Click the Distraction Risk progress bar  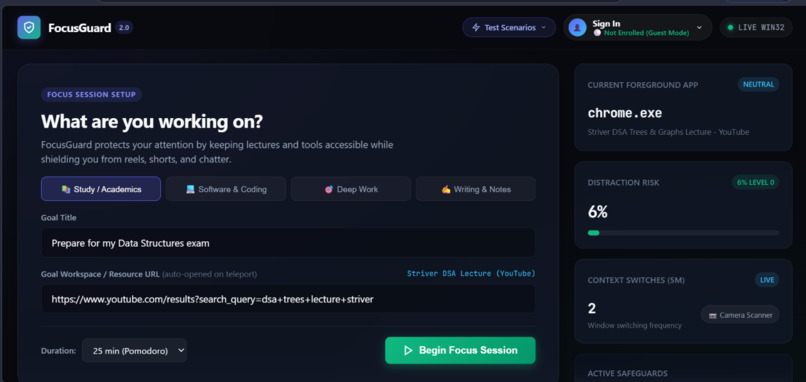(x=683, y=233)
